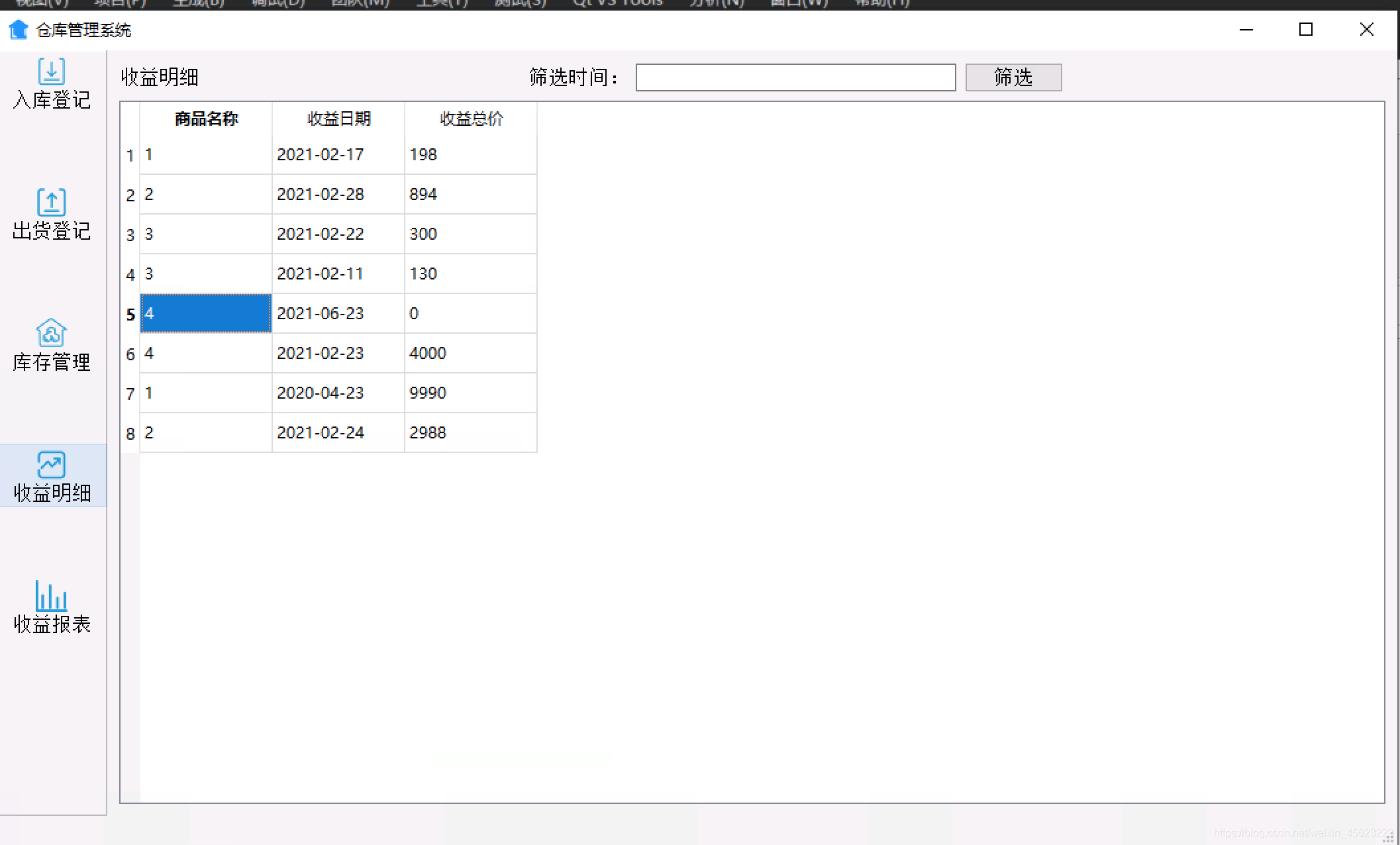1400x845 pixels.
Task: Maximize the 仓库管理系统 window
Action: click(x=1305, y=29)
